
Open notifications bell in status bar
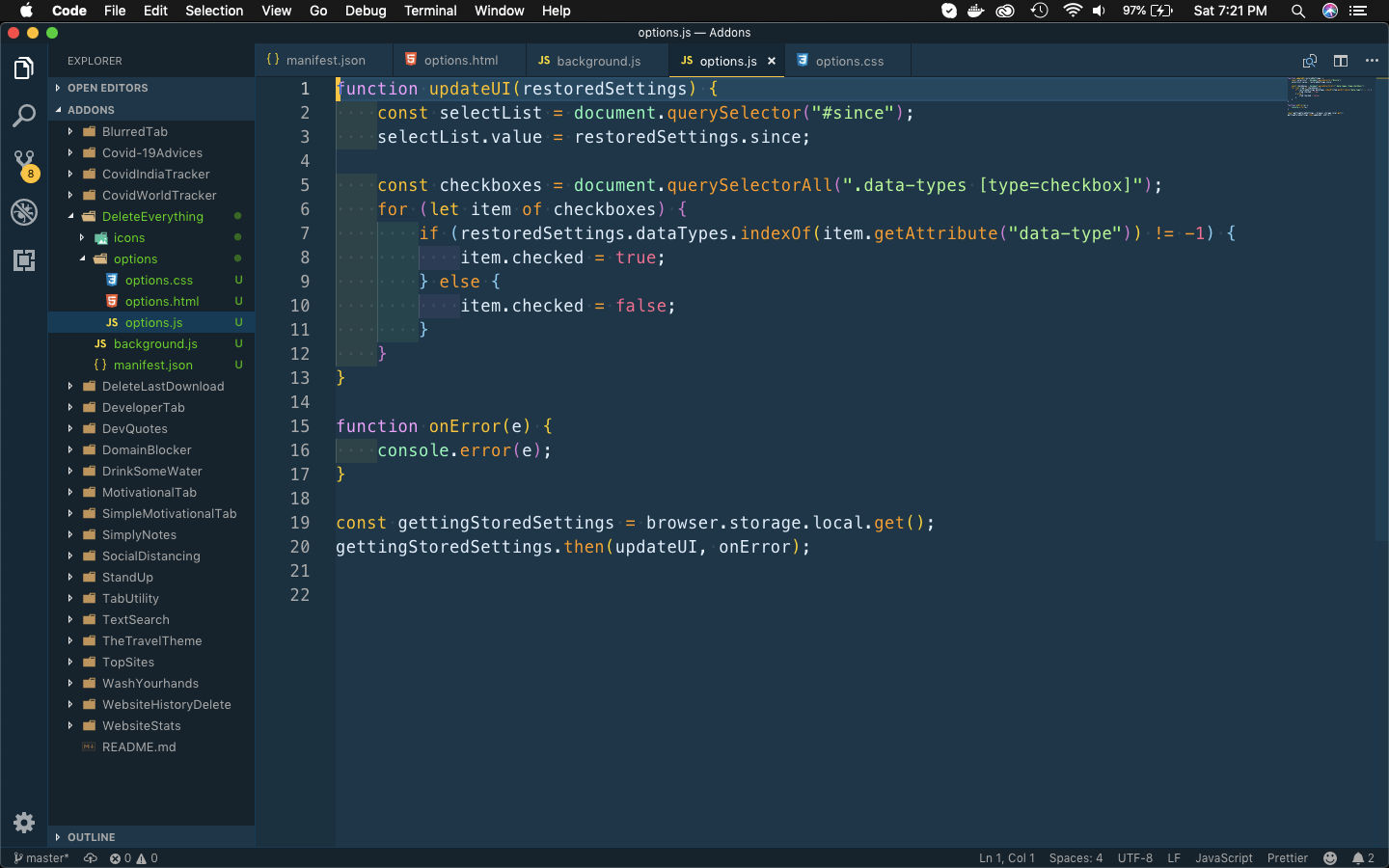pyautogui.click(x=1363, y=858)
